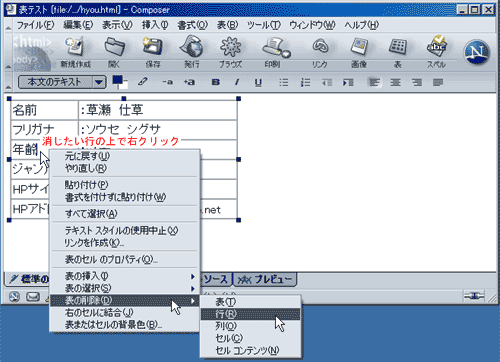Open the ファイル(F) menu

point(35,25)
